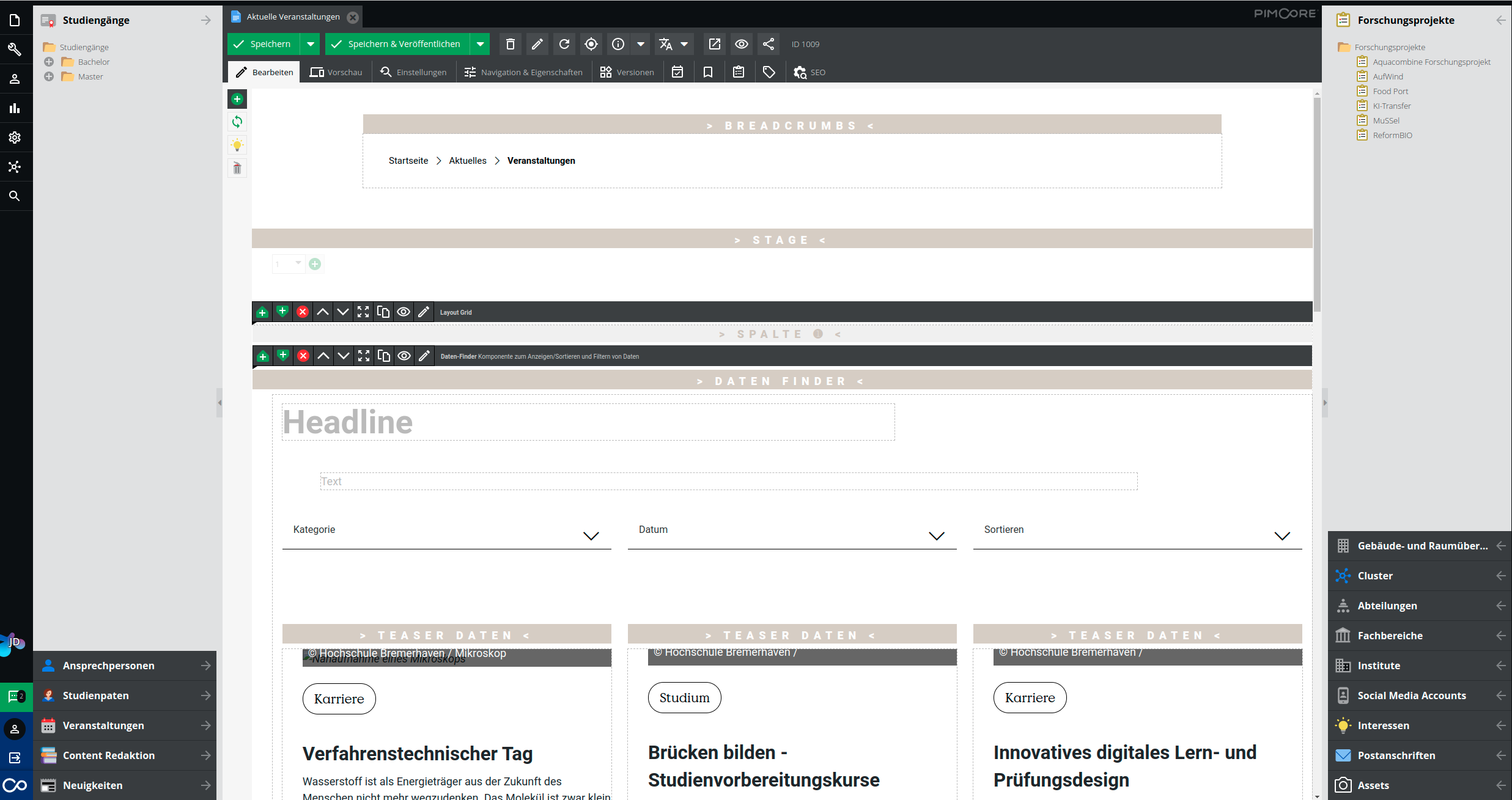Click the trash delete icon in document toolbar
Image resolution: width=1512 pixels, height=800 pixels.
point(511,44)
